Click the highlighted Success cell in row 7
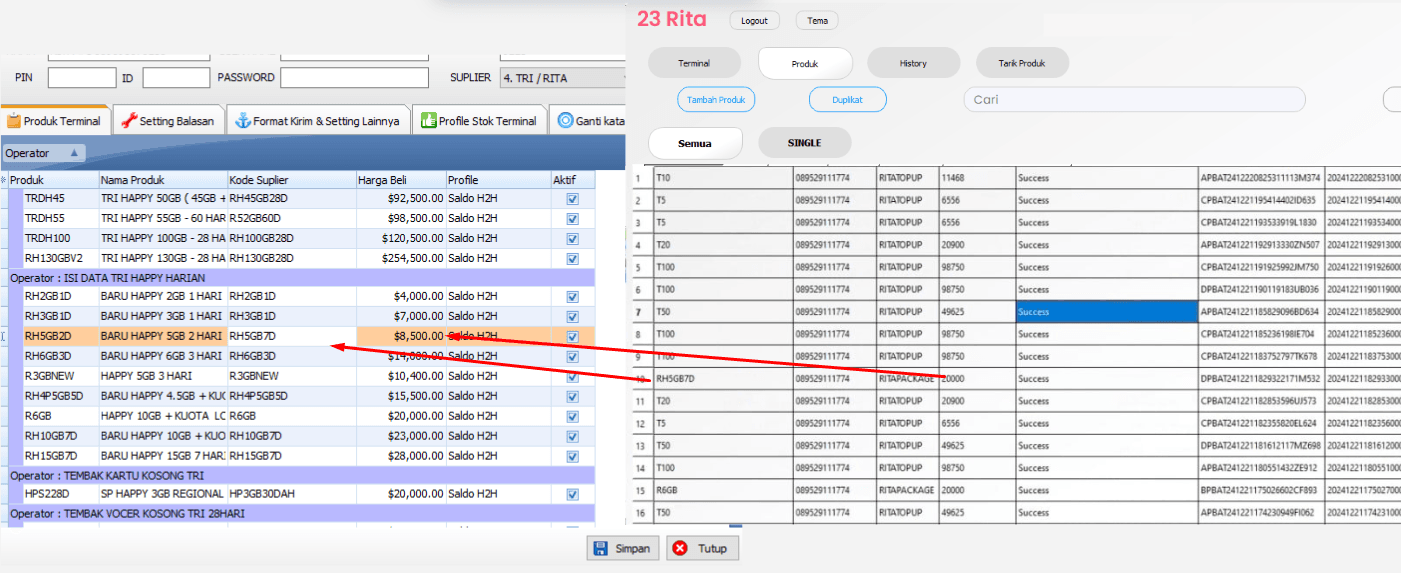This screenshot has width=1401, height=573. pos(1107,312)
